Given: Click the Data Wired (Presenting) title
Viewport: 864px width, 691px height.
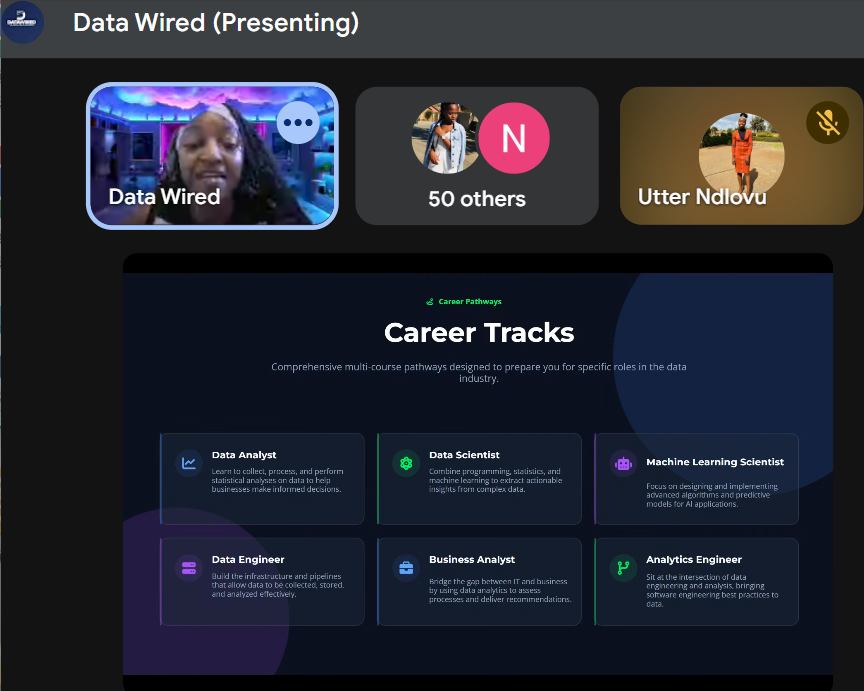Looking at the screenshot, I should point(216,23).
